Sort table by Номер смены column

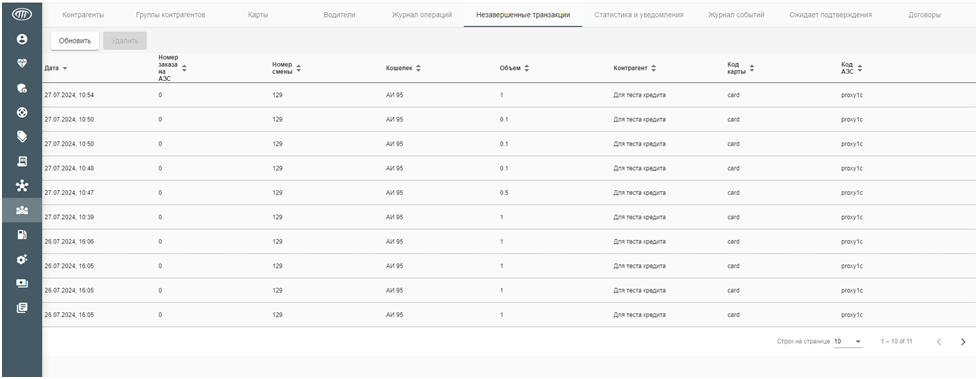(x=287, y=68)
